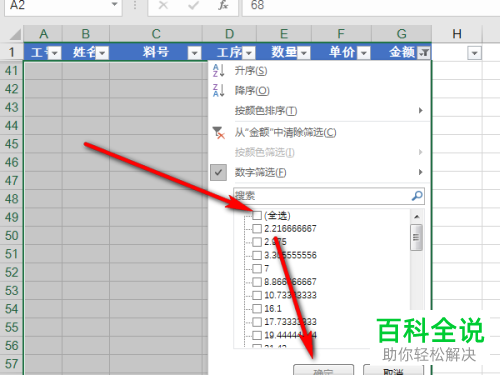Image resolution: width=500 pixels, height=375 pixels.
Task: Click the descending sort Z-A icon
Action: pyautogui.click(x=218, y=90)
